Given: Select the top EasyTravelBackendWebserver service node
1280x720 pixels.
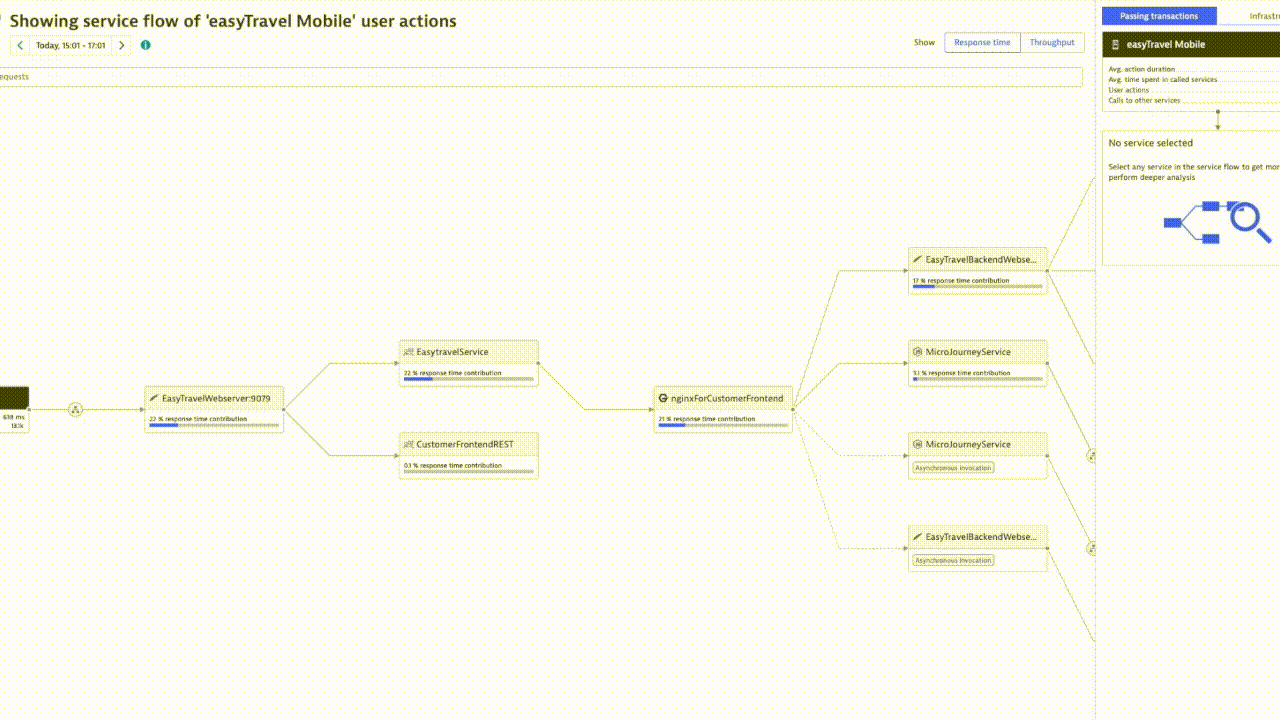Looking at the screenshot, I should click(x=977, y=260).
